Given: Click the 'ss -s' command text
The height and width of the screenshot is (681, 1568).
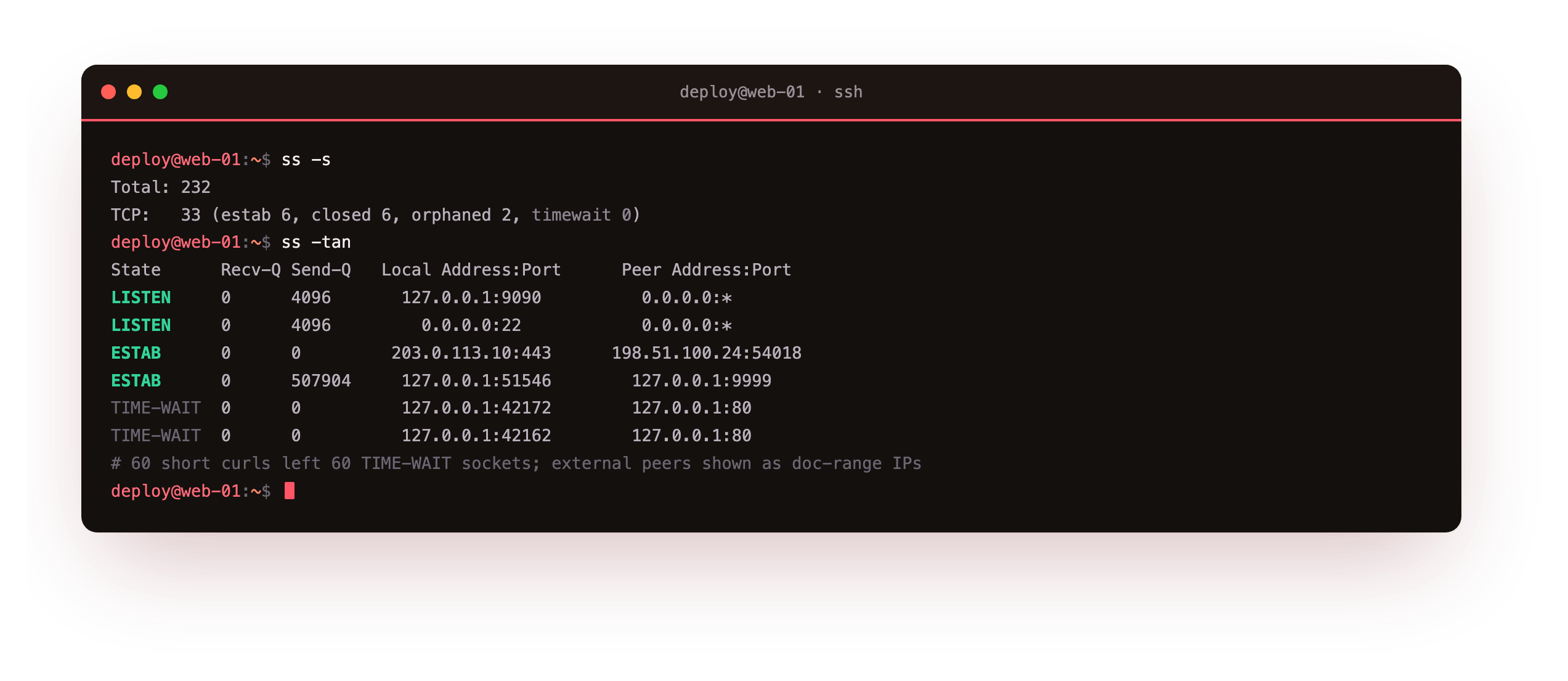Looking at the screenshot, I should (306, 160).
